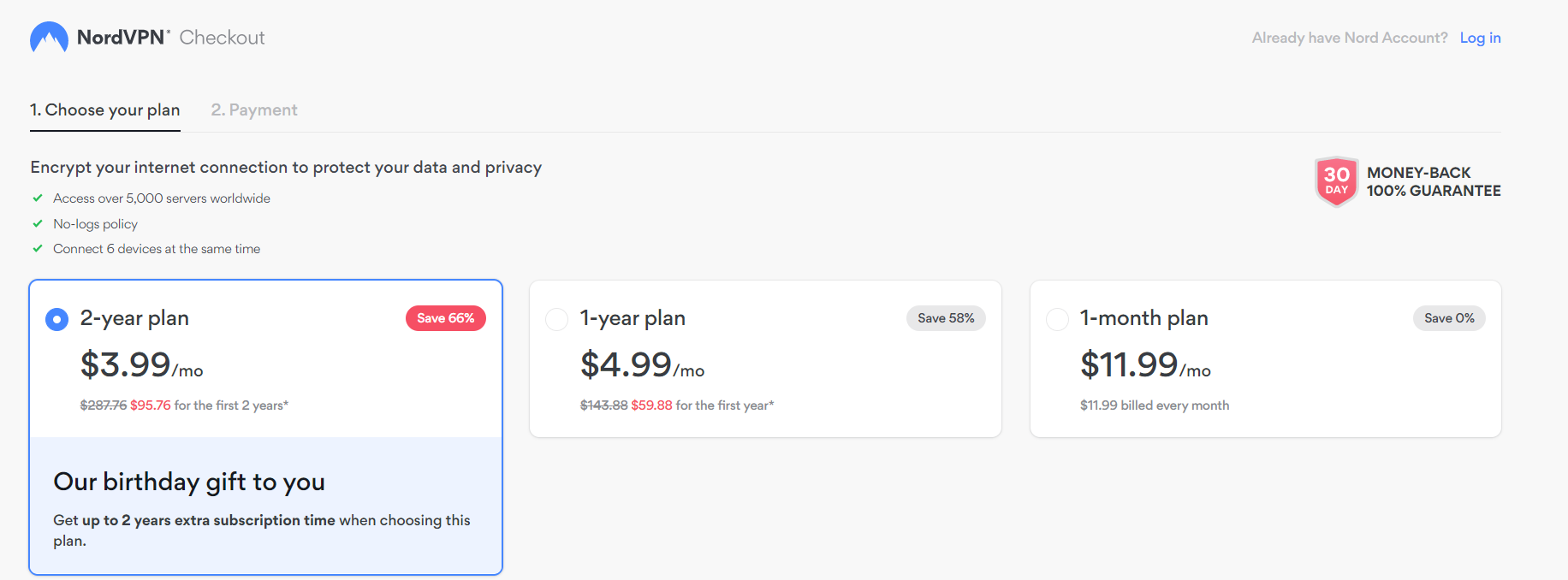This screenshot has width=1568, height=580.
Task: Click the 30 day money-back shield badge
Action: pos(1336,181)
